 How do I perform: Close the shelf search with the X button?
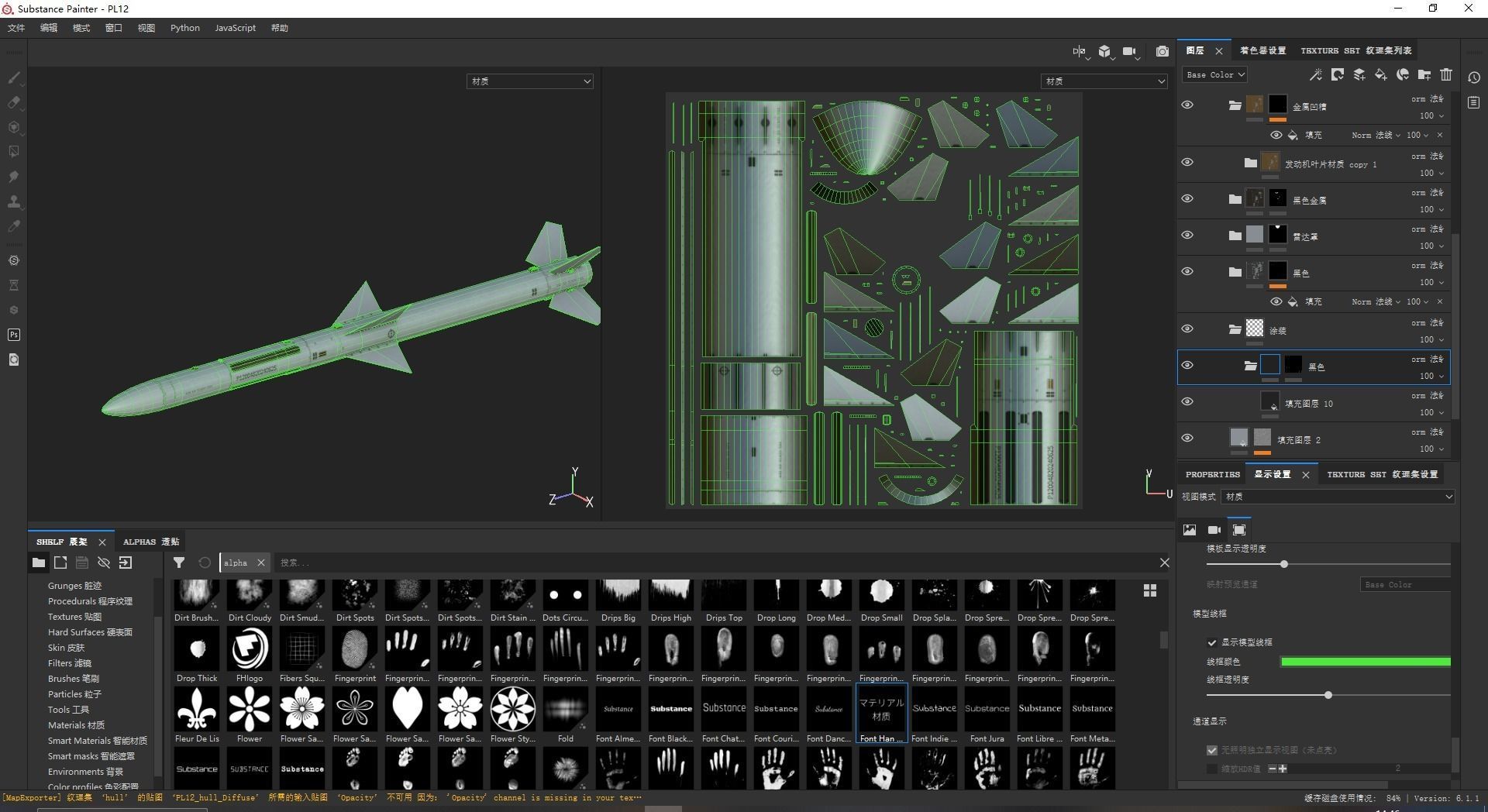point(1164,563)
